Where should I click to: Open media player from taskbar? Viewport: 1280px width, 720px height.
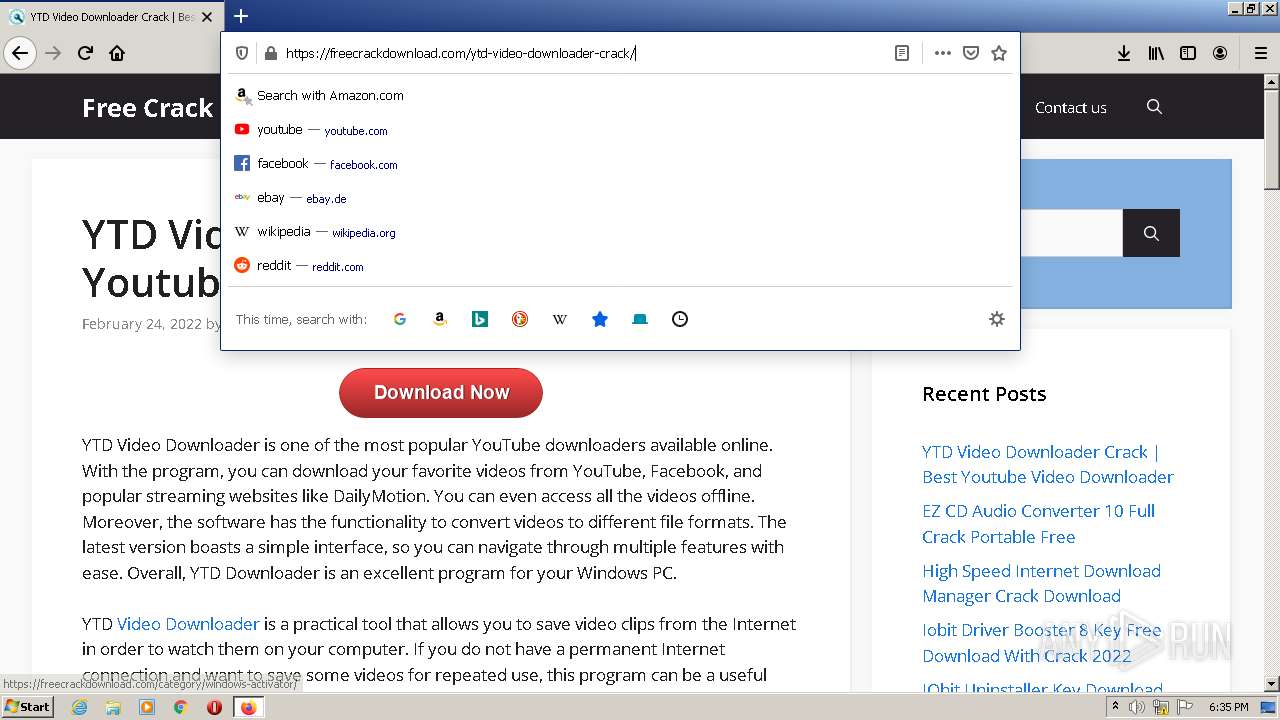pos(147,707)
